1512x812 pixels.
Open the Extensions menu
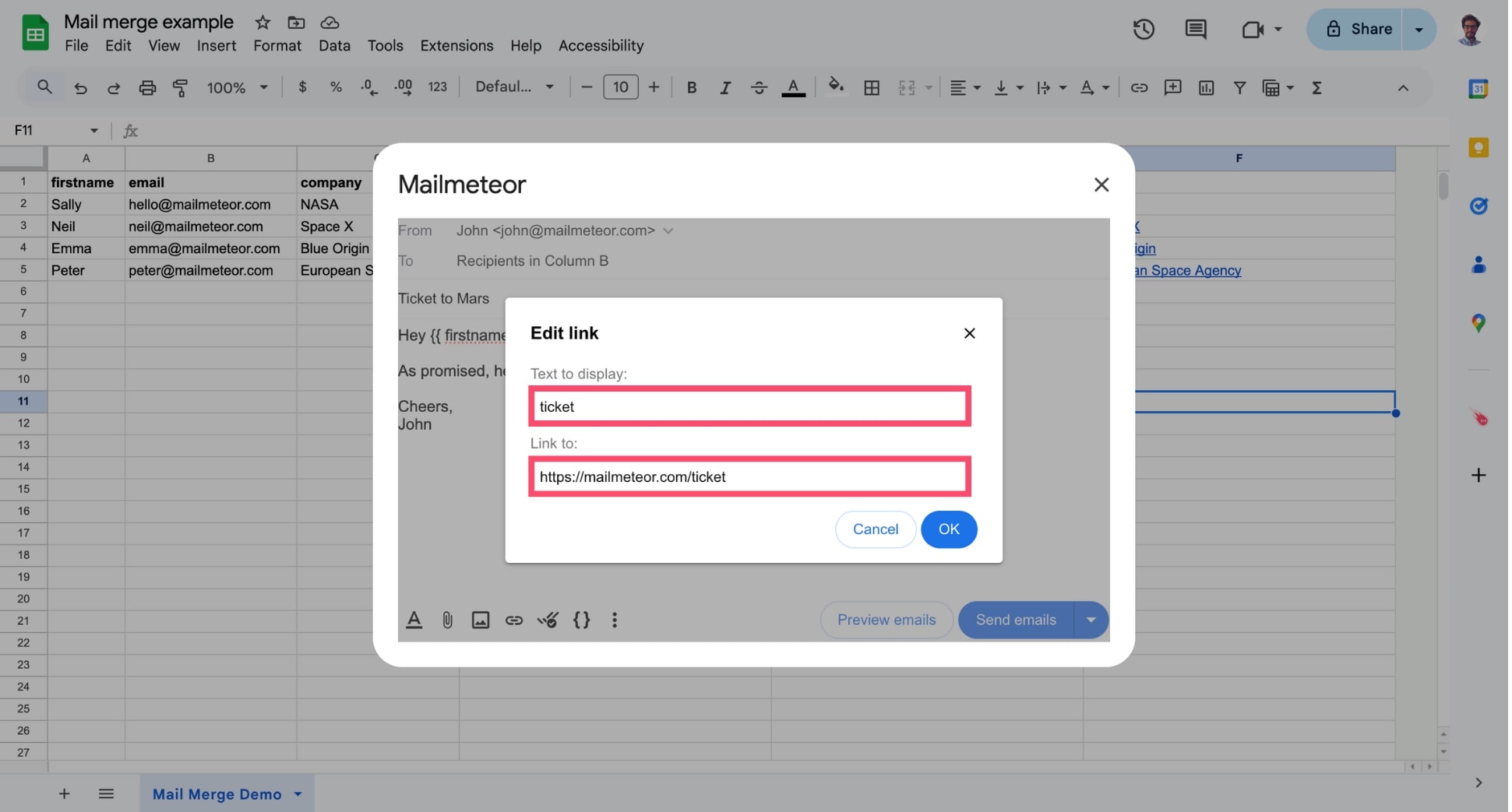click(x=456, y=46)
